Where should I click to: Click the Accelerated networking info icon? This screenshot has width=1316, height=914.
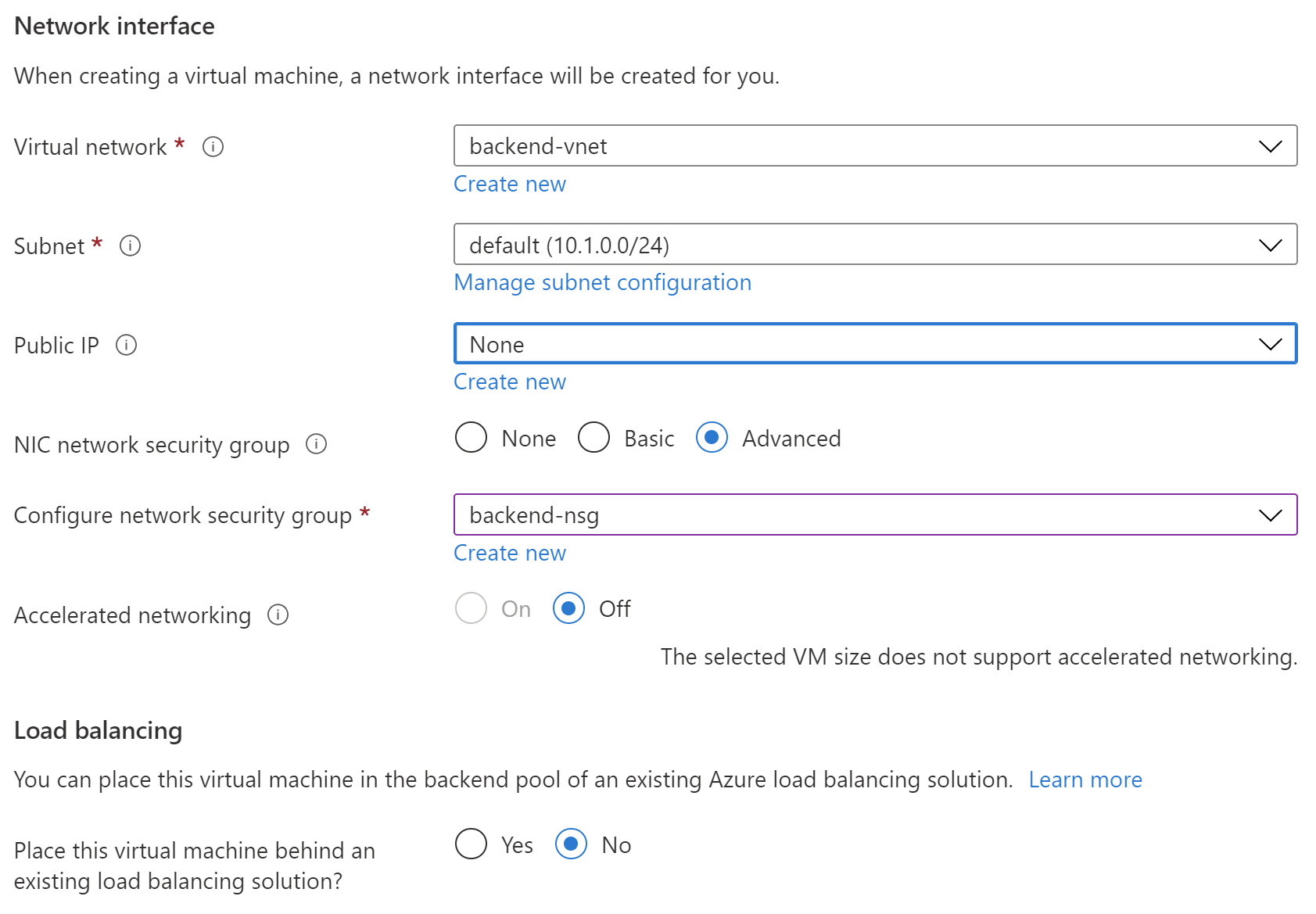point(278,615)
